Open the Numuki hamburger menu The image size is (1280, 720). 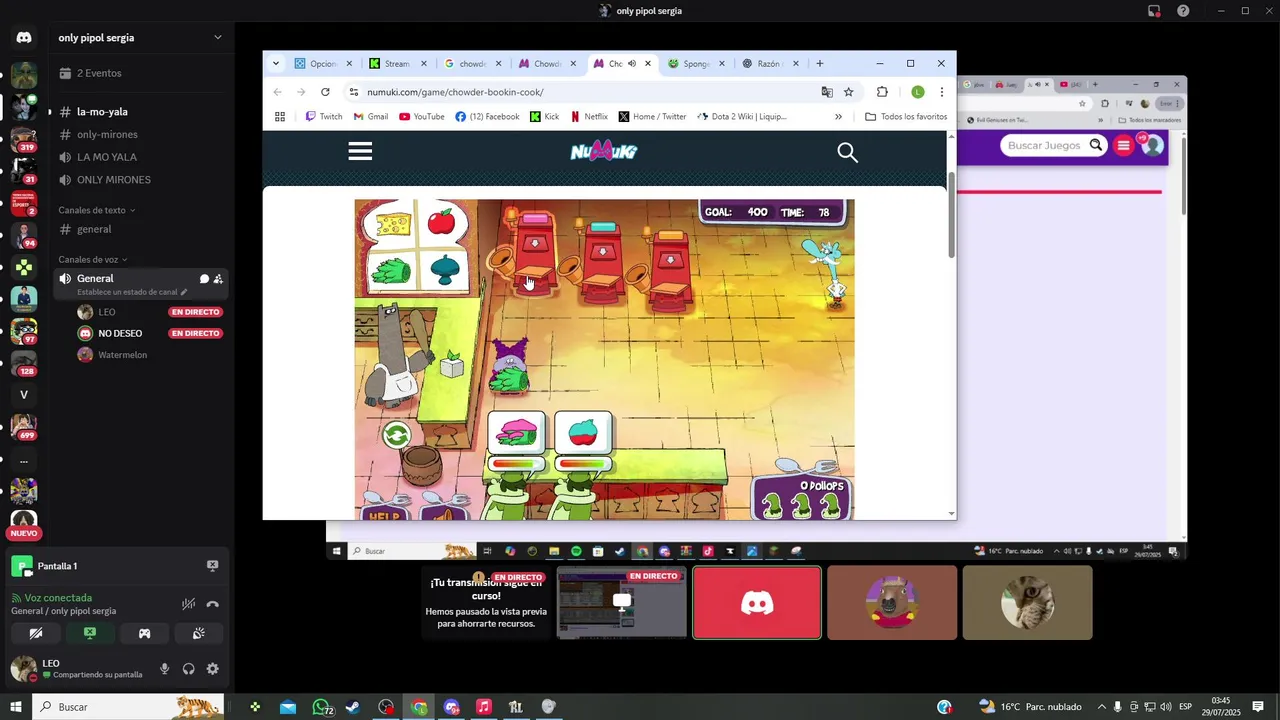(x=360, y=151)
